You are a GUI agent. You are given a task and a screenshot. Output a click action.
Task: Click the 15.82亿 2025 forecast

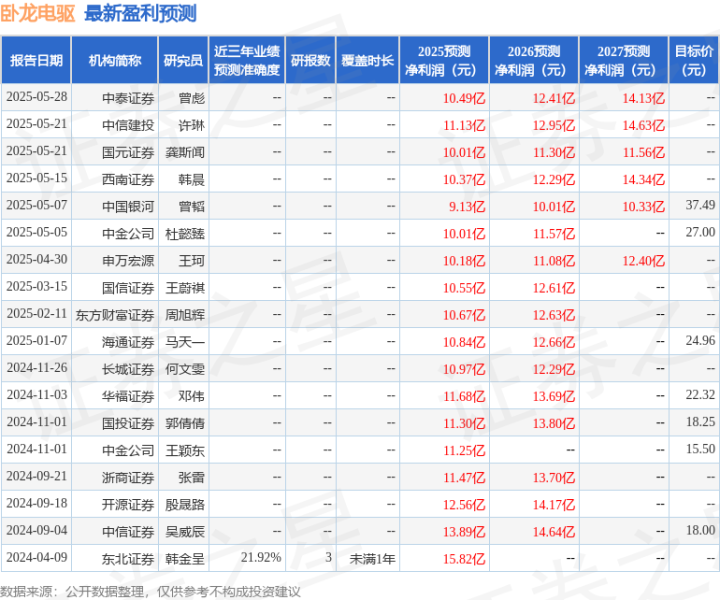[x=464, y=558]
